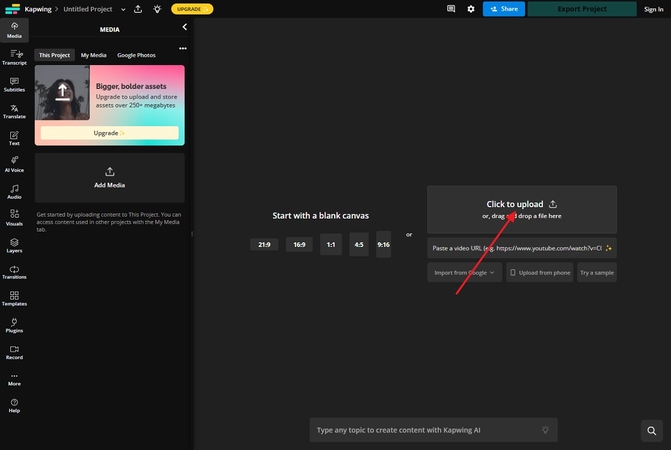
Task: Click the Share button
Action: [504, 9]
